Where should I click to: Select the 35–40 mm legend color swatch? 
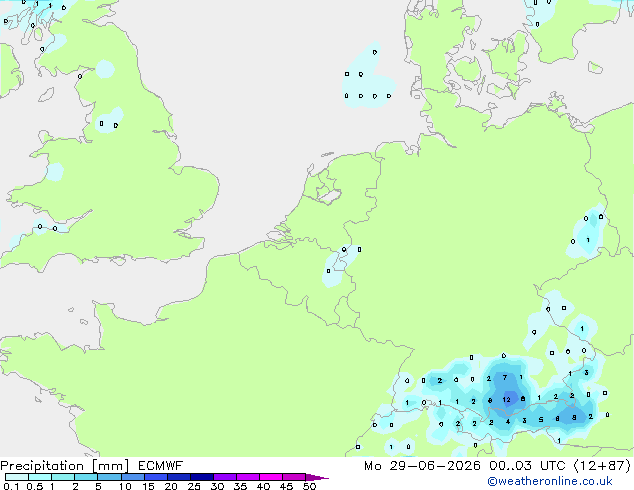tap(247, 477)
